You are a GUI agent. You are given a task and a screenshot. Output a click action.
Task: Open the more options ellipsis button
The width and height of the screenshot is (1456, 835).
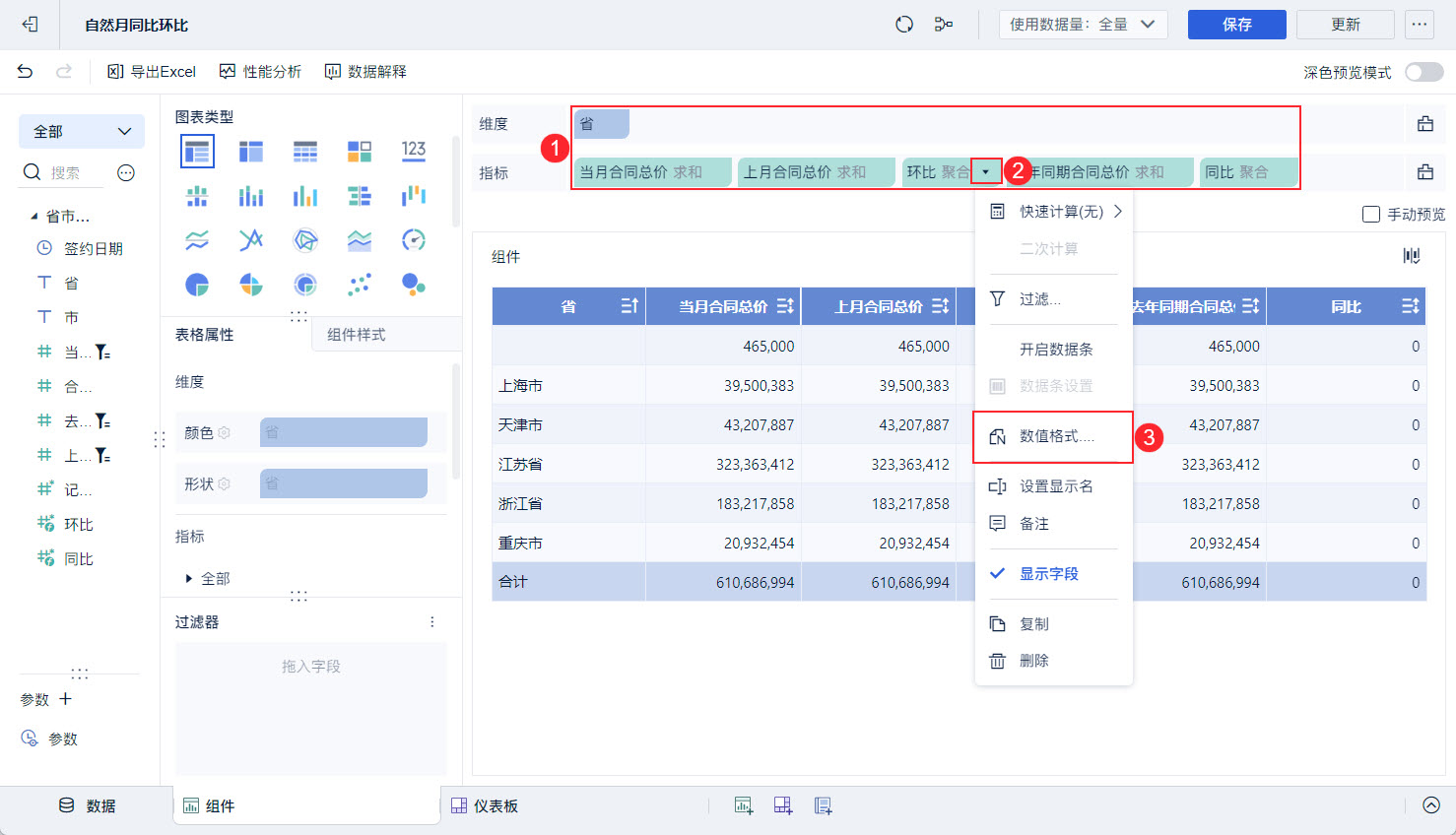click(1420, 25)
